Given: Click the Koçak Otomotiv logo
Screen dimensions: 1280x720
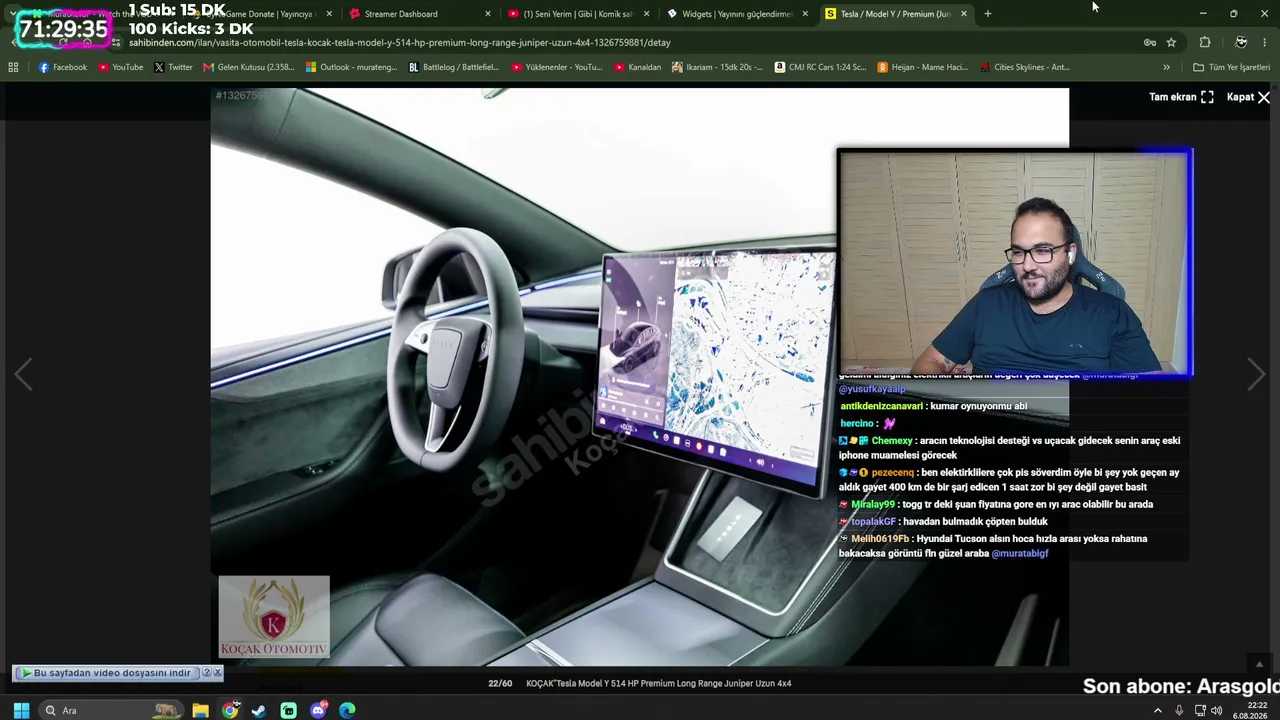Looking at the screenshot, I should point(274,617).
